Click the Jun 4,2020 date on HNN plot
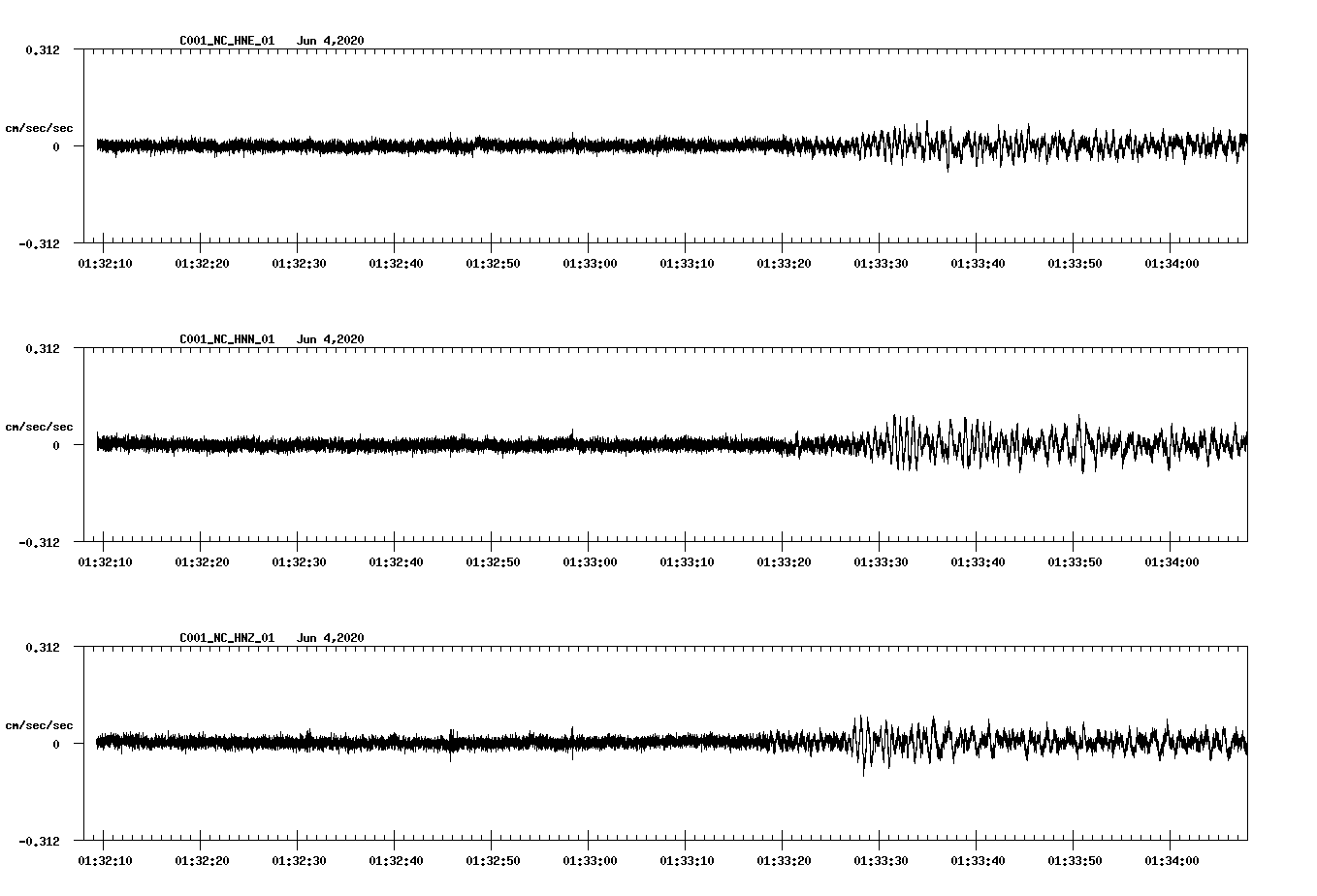Image resolution: width=1317 pixels, height=896 pixels. [331, 339]
